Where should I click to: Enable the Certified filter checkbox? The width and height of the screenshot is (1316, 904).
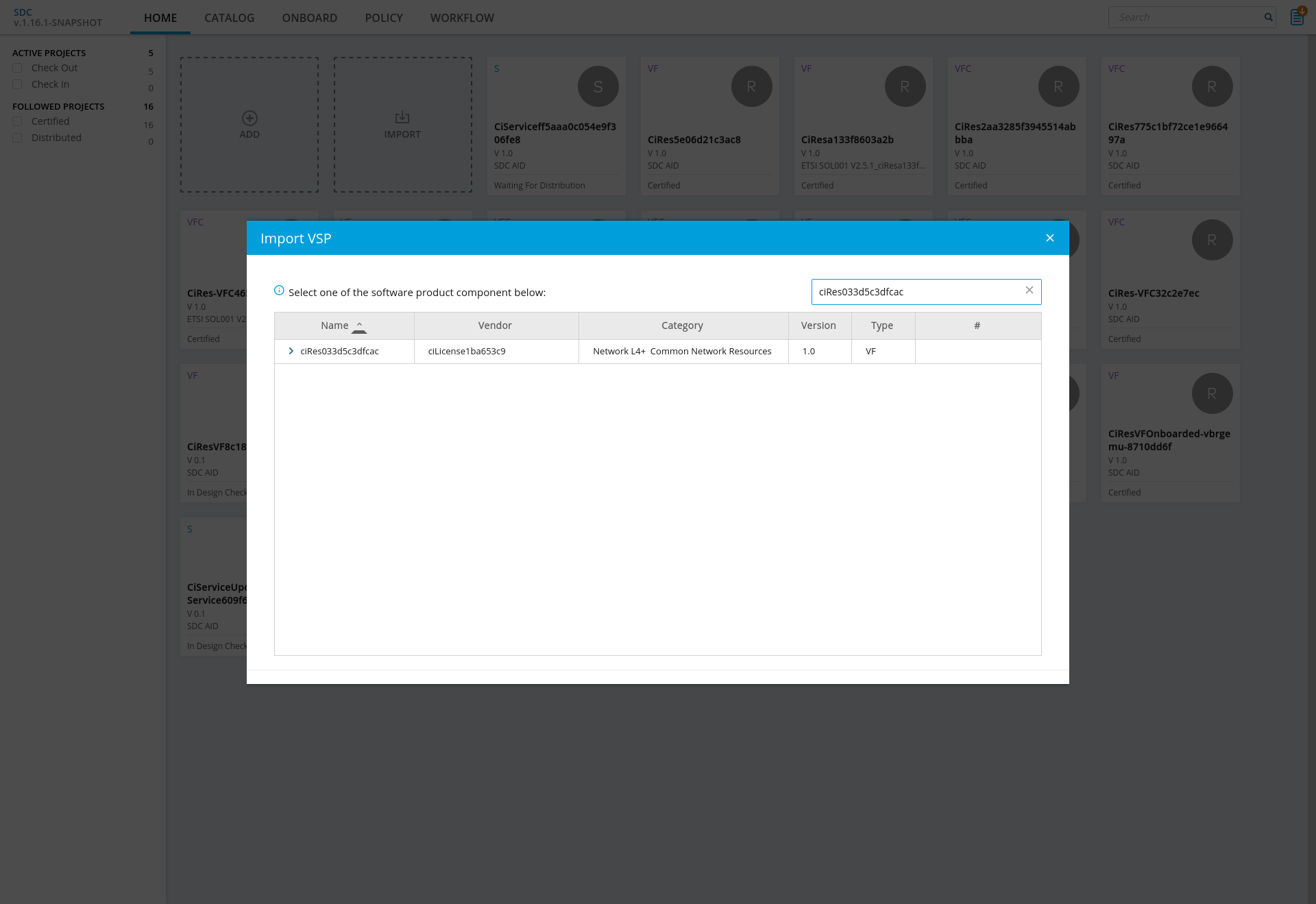coord(18,121)
